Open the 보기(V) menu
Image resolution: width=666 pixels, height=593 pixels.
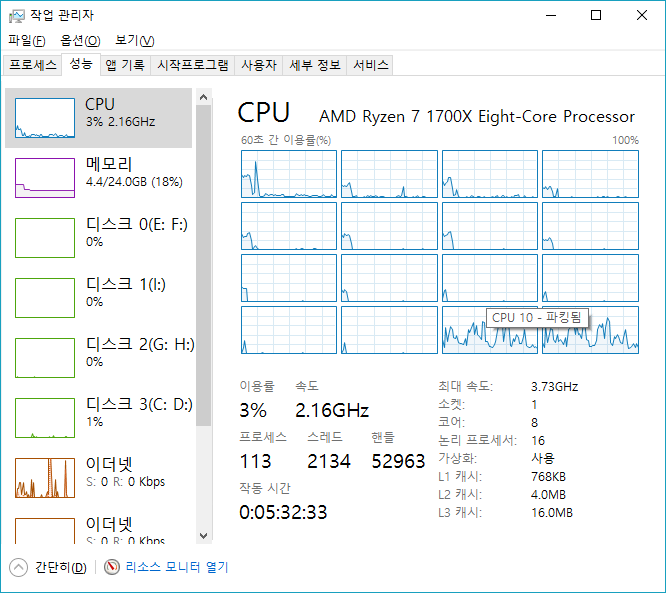pos(134,41)
